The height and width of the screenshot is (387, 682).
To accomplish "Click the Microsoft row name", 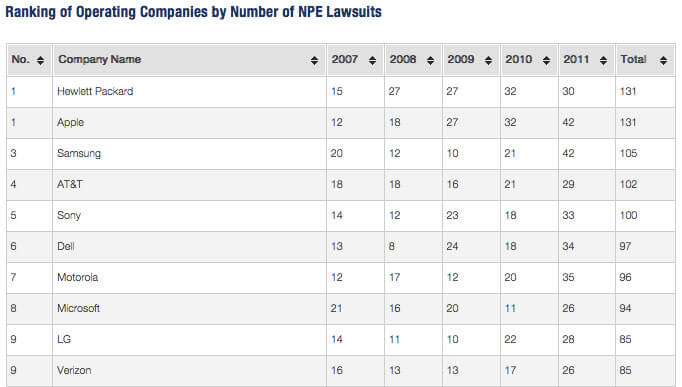I will [78, 308].
